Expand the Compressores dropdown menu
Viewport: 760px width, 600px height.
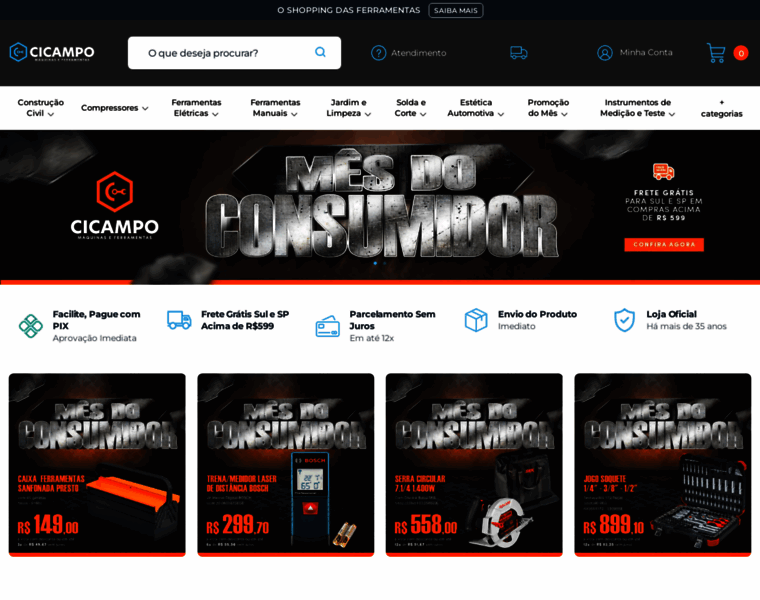point(114,108)
